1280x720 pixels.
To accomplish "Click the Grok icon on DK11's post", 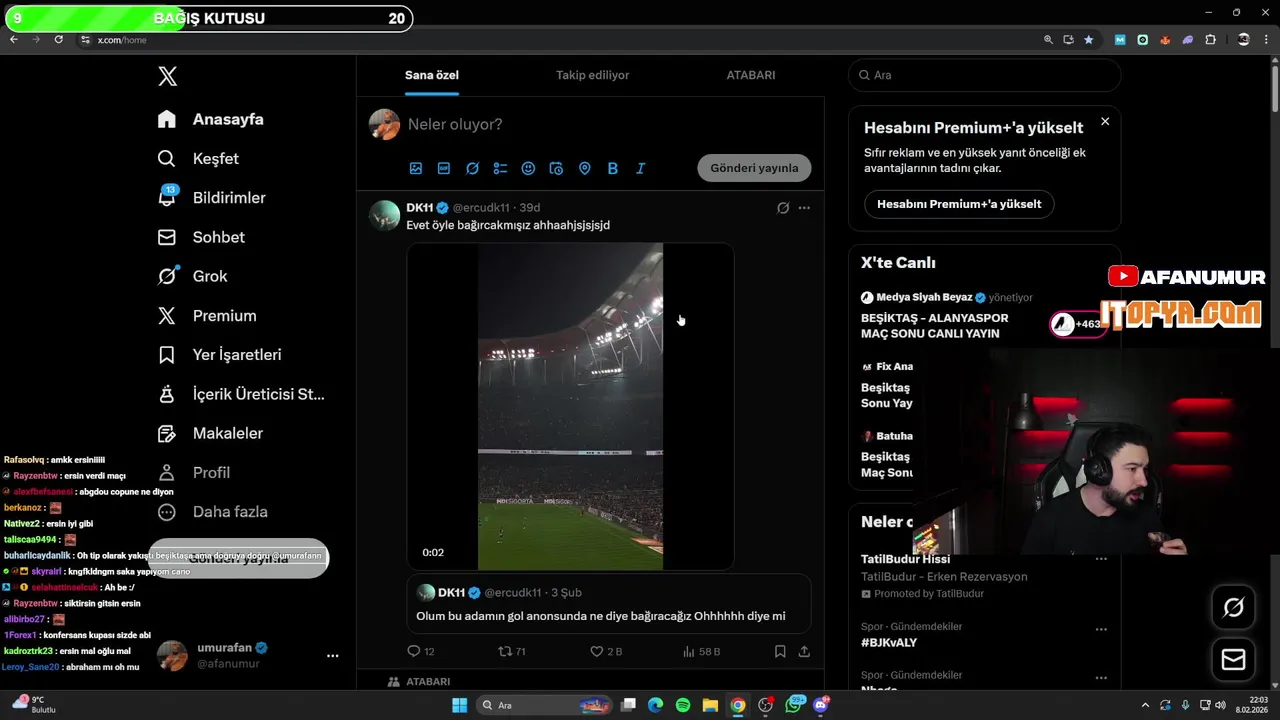I will click(783, 208).
